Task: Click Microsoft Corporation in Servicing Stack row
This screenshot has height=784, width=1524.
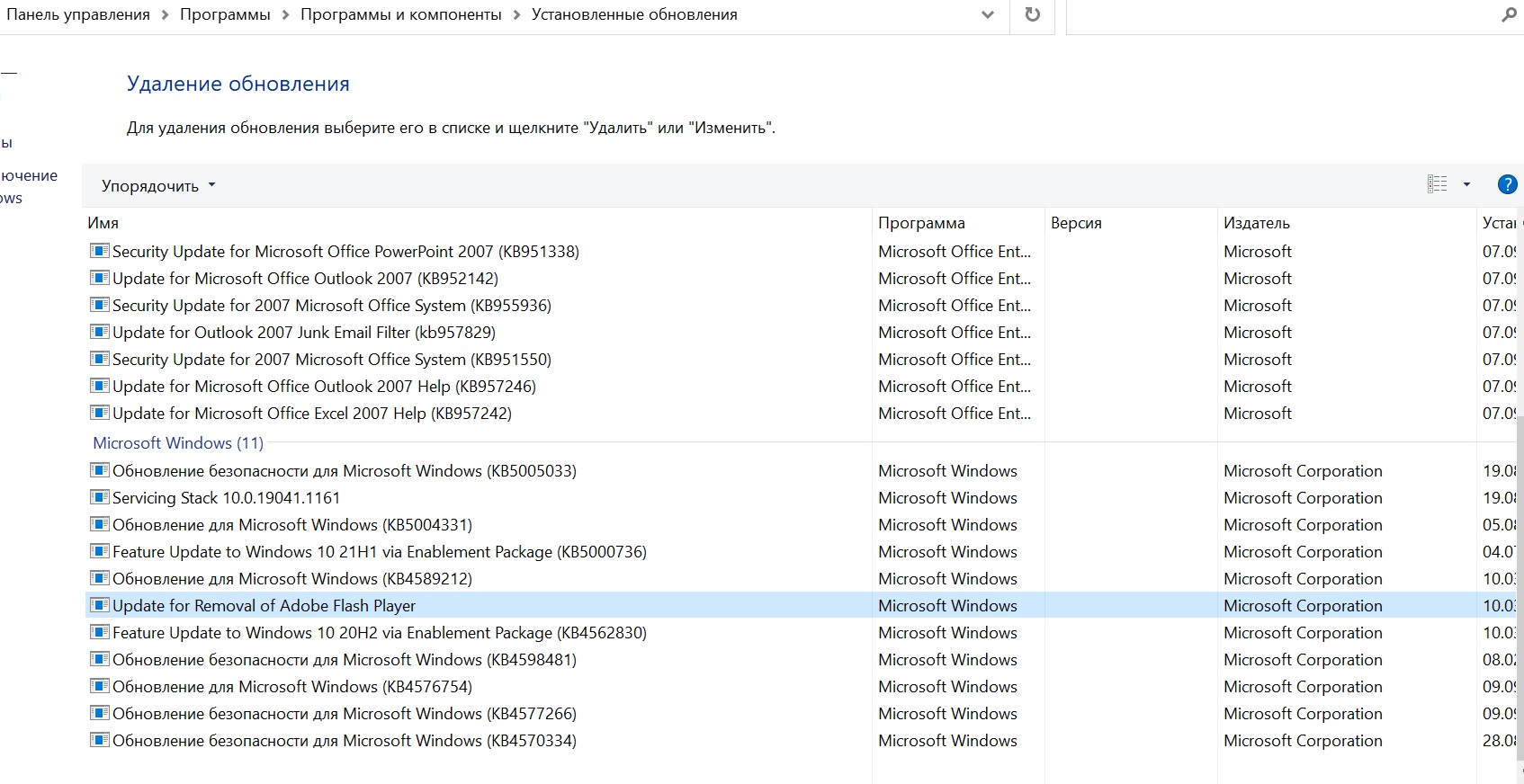Action: (1303, 497)
